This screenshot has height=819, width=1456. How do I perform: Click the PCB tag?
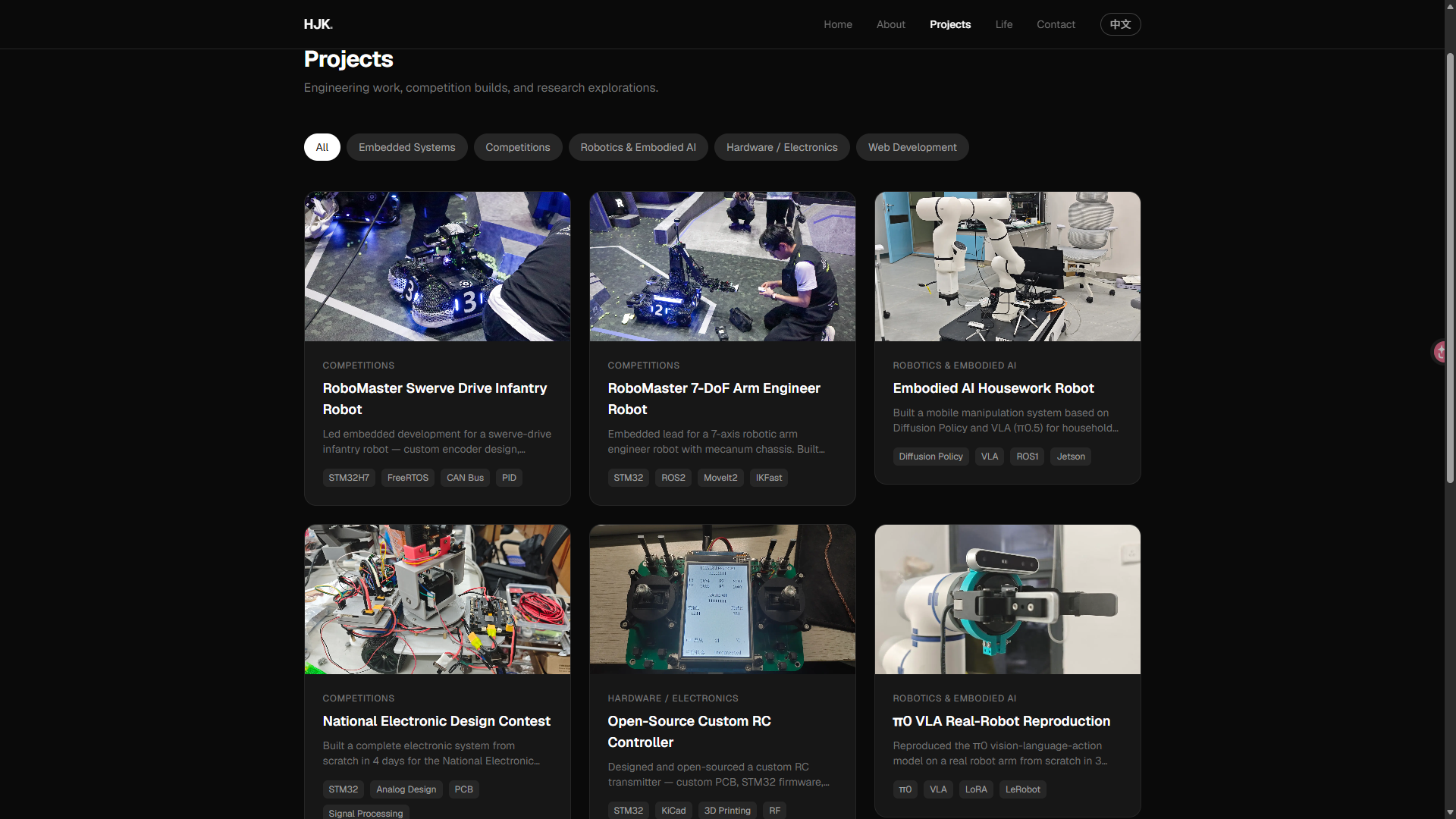point(463,789)
